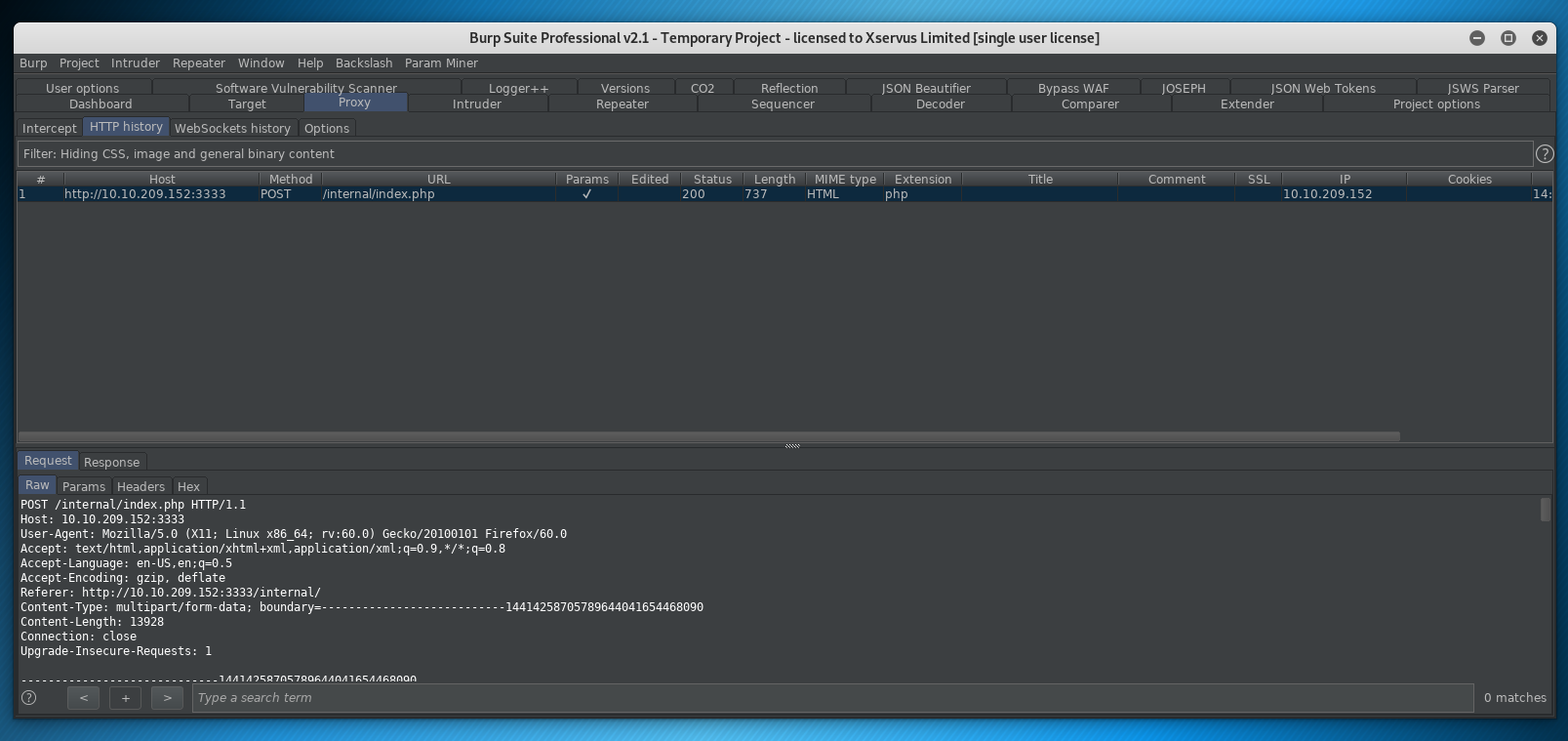This screenshot has width=1568, height=741.
Task: Switch request view to Raw
Action: pos(37,485)
